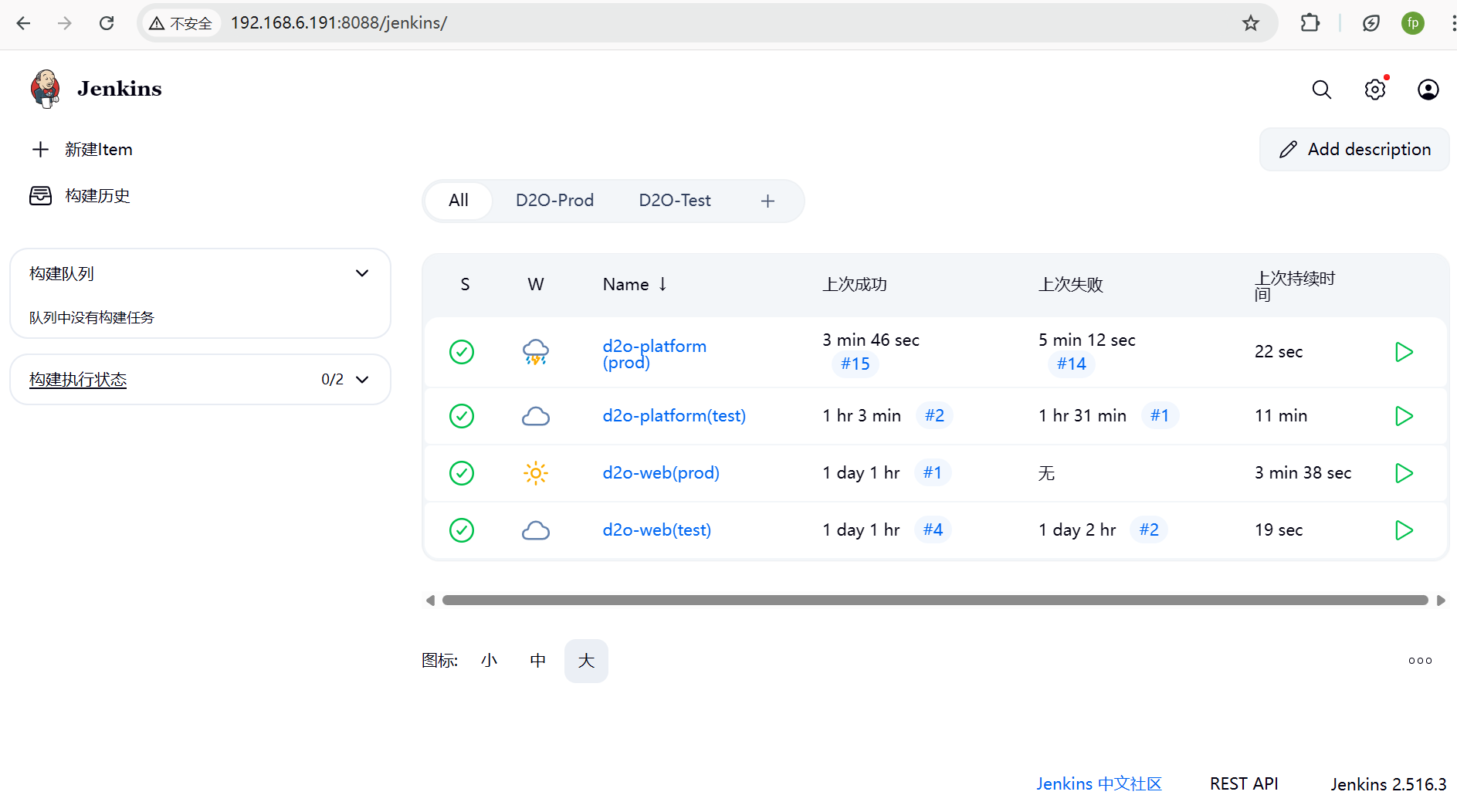
Task: Switch to the D2O-Prod view tab
Action: point(554,201)
